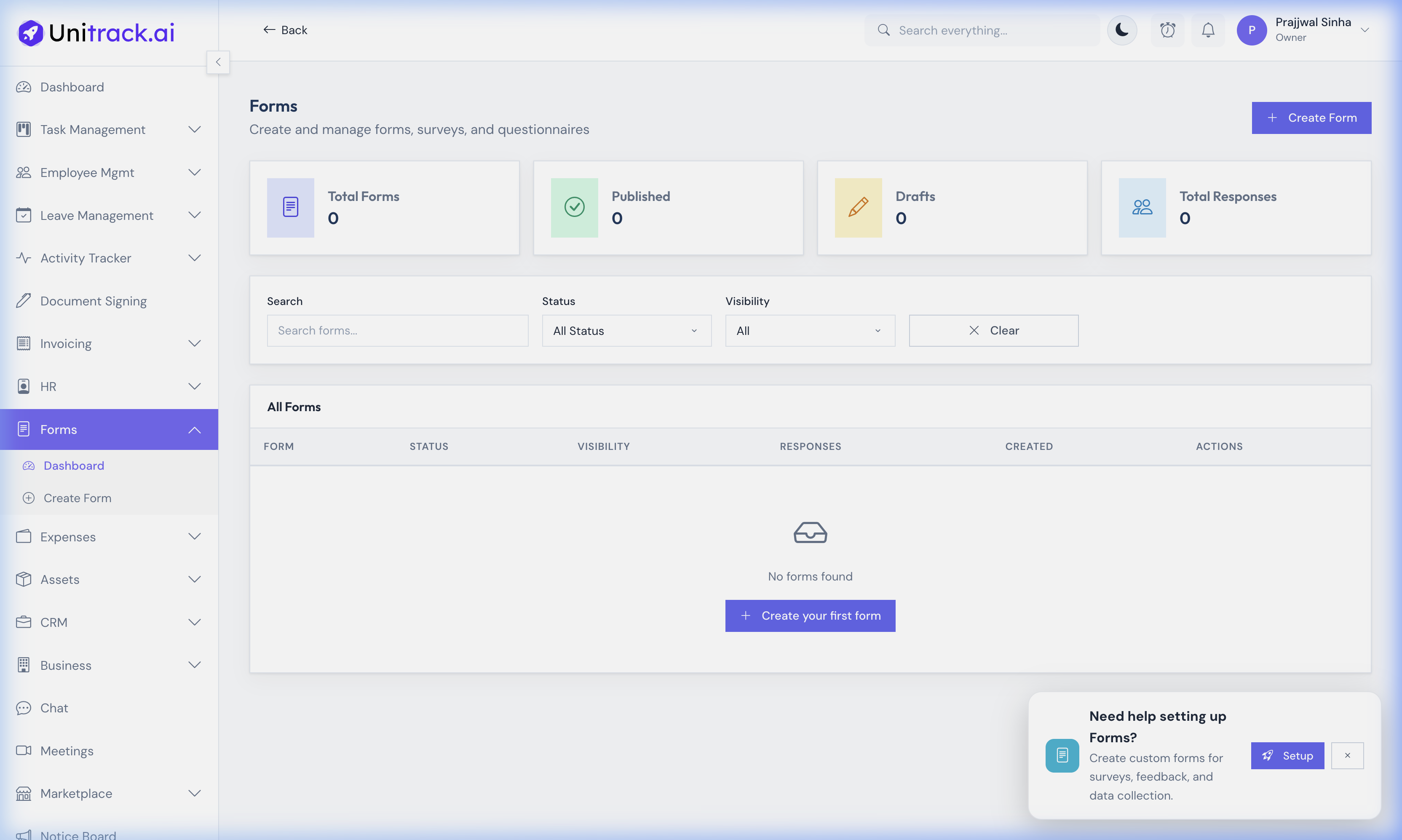Toggle dark mode with the moon icon

click(1122, 30)
